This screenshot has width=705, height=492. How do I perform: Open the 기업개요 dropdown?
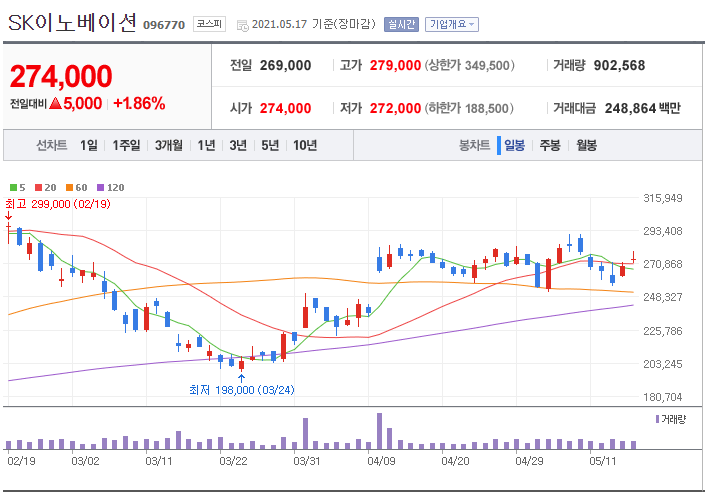pos(452,24)
